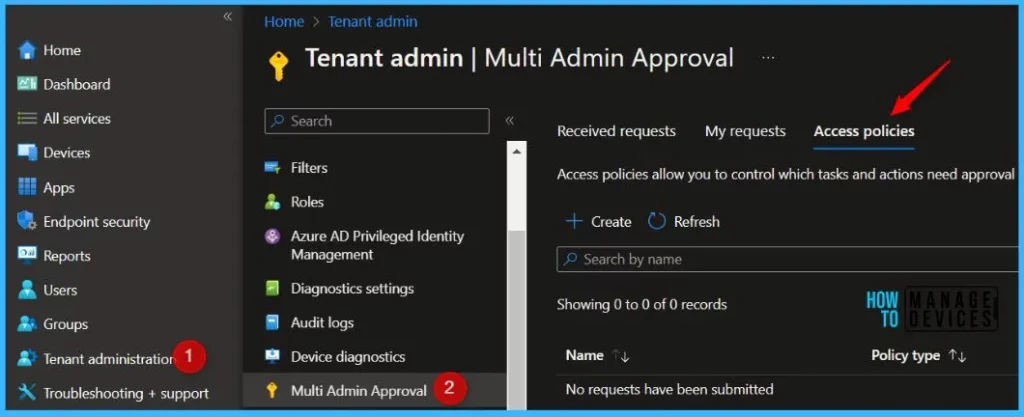1024x417 pixels.
Task: Open Diagnostics settings menu item
Action: coord(352,288)
